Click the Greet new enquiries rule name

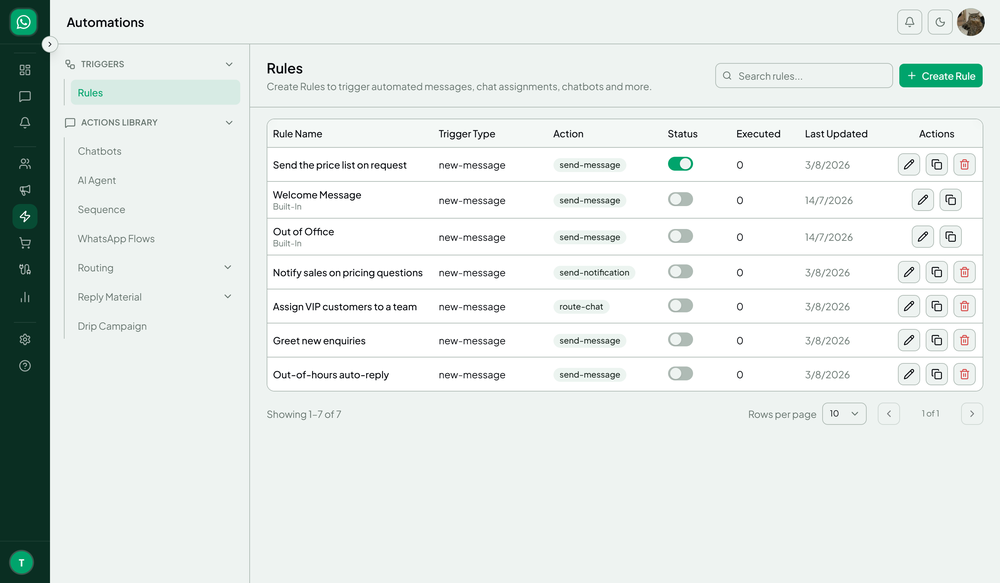coord(319,341)
